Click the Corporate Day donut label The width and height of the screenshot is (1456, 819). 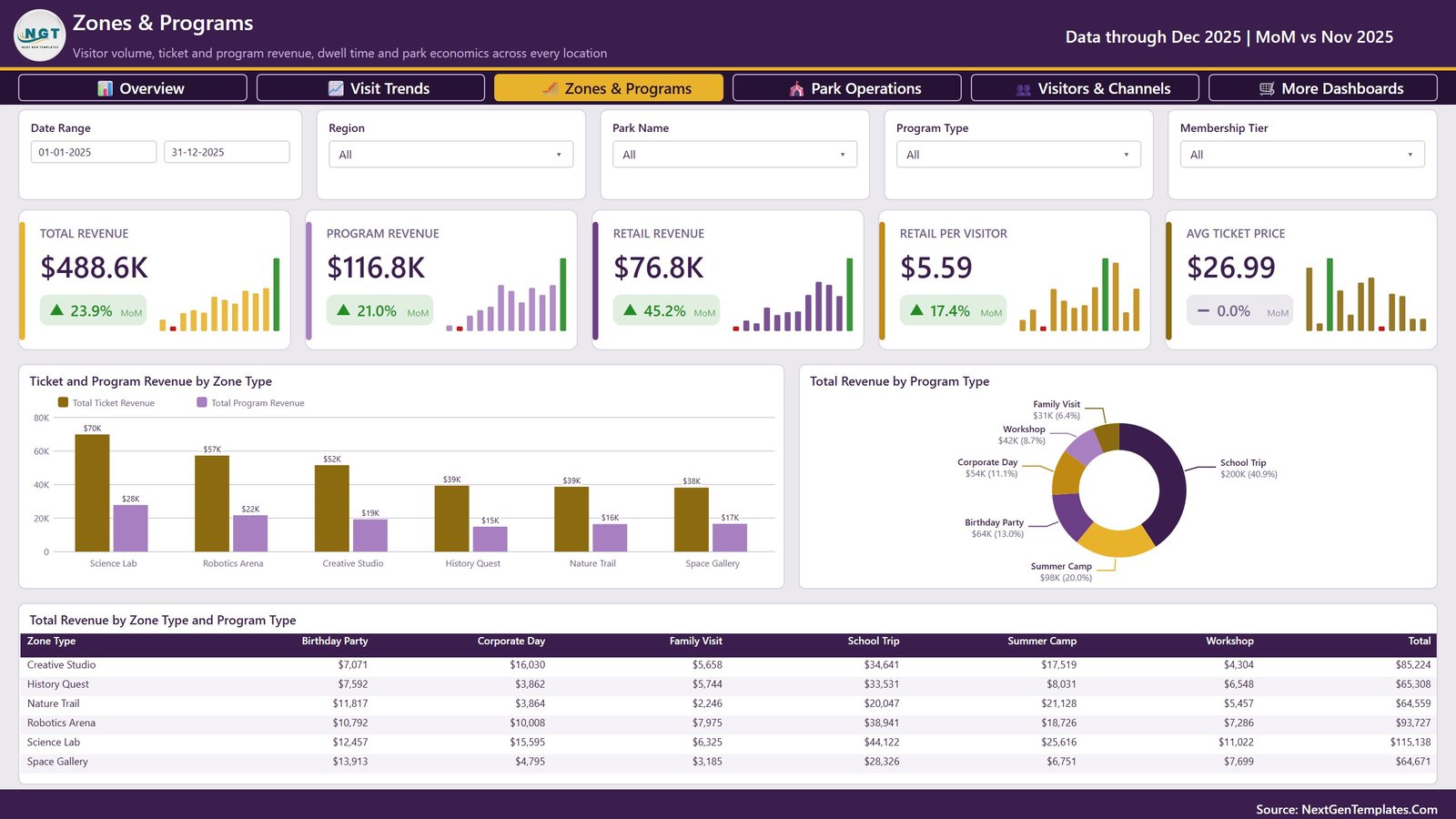(987, 468)
